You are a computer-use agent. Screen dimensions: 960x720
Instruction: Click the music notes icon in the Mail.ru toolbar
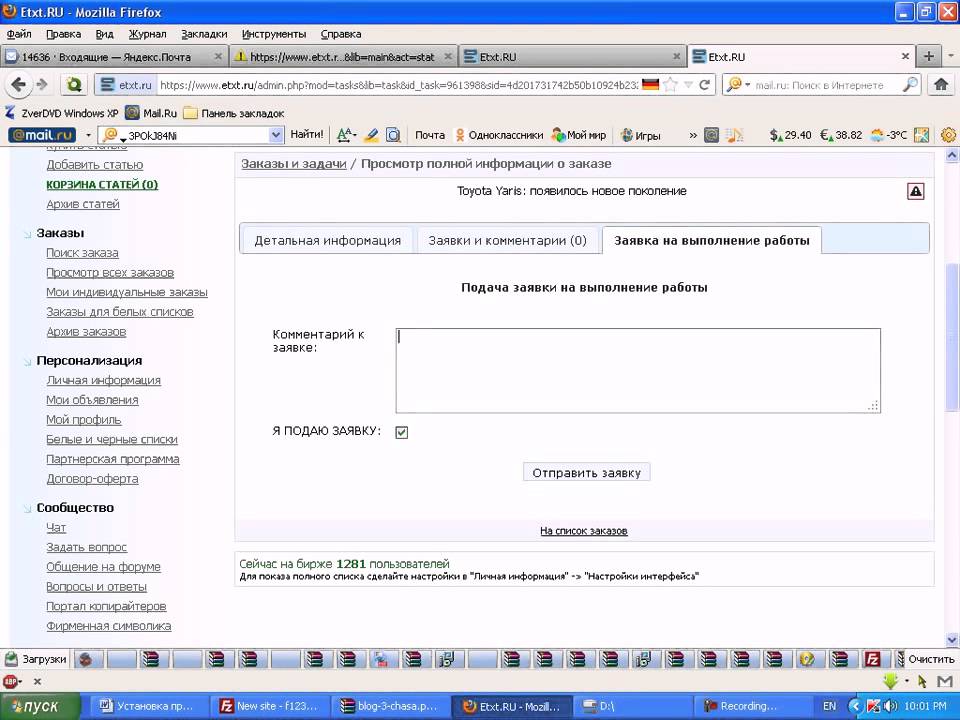click(x=734, y=135)
